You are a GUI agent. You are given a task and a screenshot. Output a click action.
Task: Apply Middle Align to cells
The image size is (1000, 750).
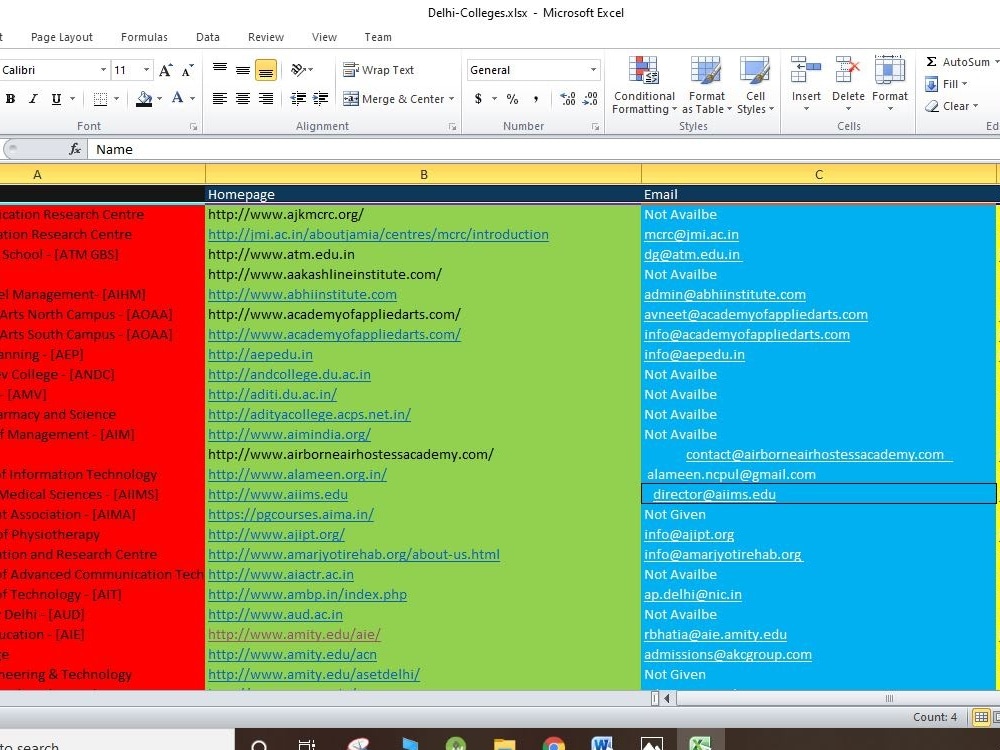point(243,70)
